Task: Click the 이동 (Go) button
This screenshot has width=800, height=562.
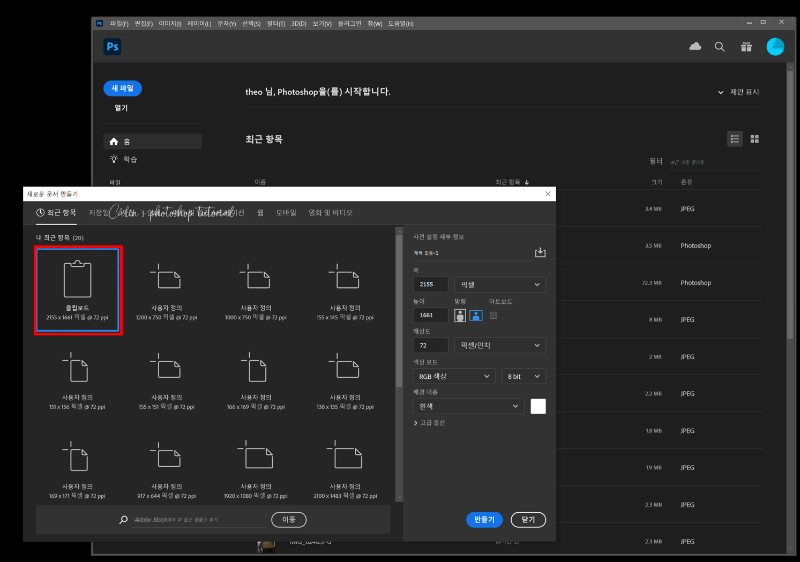Action: click(x=289, y=520)
